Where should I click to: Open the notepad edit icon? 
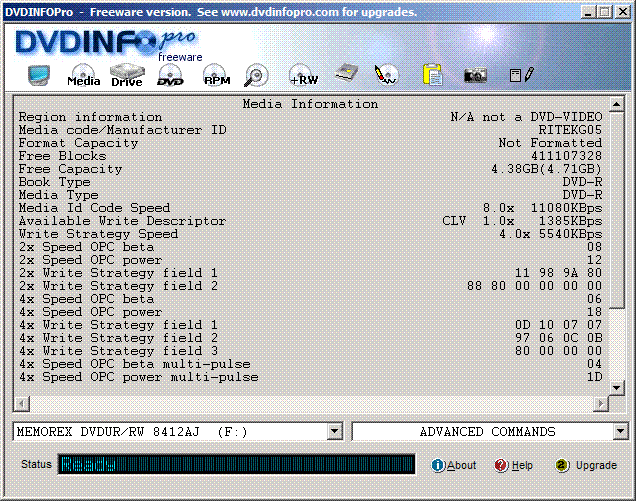point(521,75)
